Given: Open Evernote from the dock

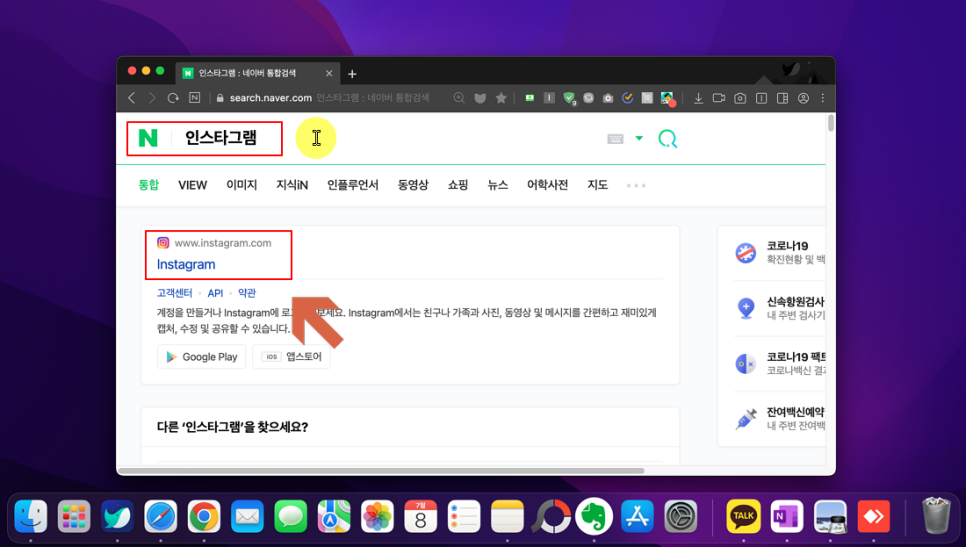Looking at the screenshot, I should click(x=594, y=516).
